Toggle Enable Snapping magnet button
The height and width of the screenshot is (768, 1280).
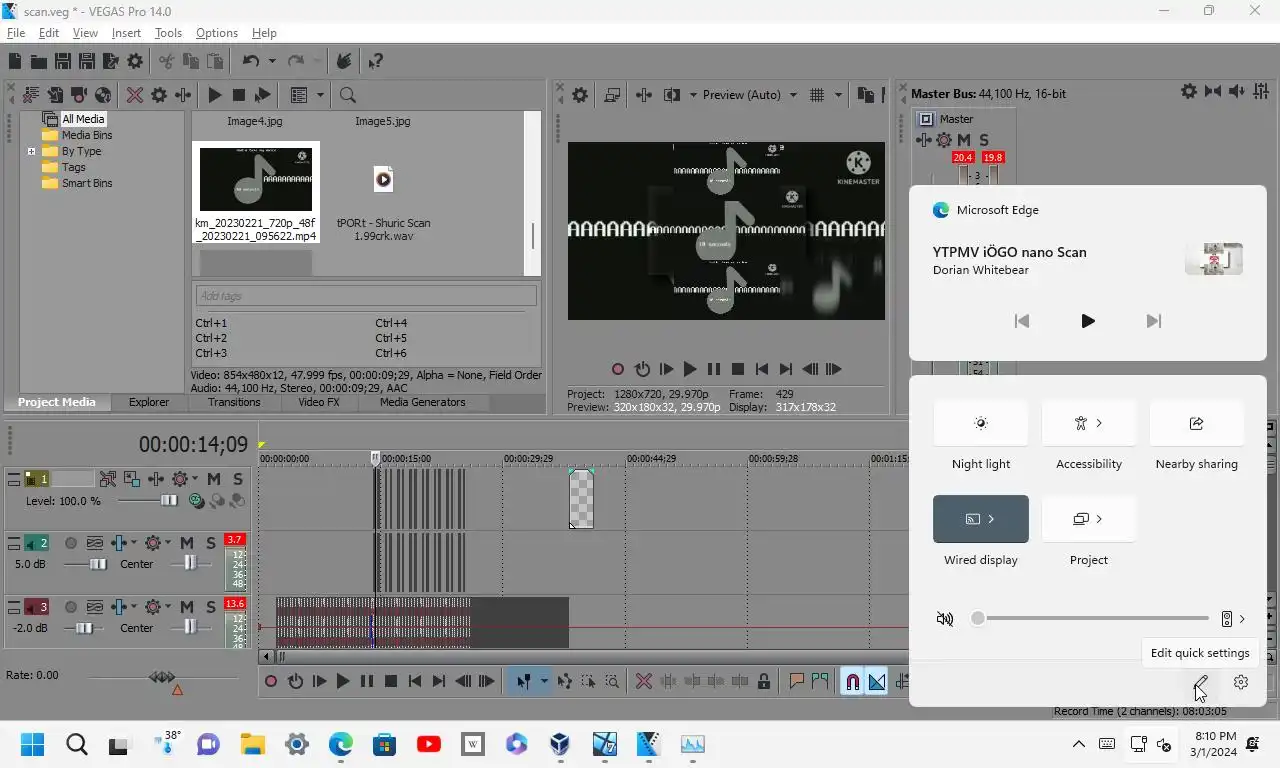click(x=852, y=681)
